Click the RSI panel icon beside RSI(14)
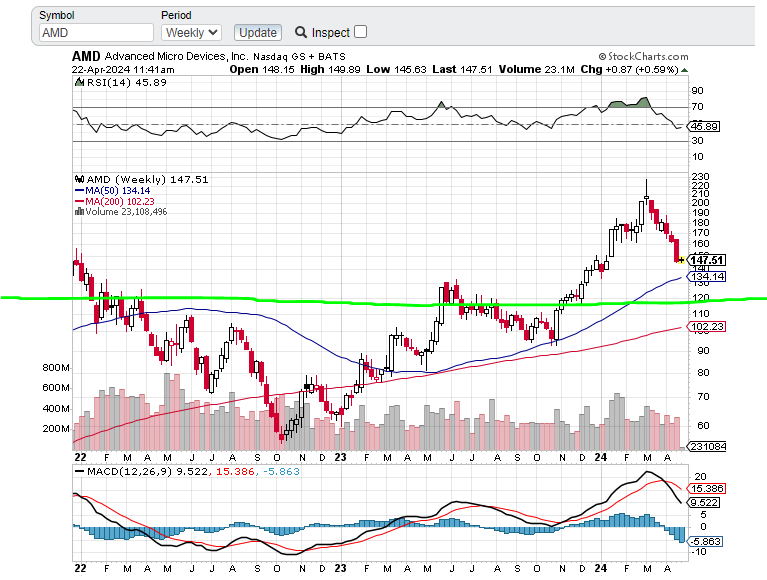This screenshot has height=580, width=767. (x=79, y=82)
